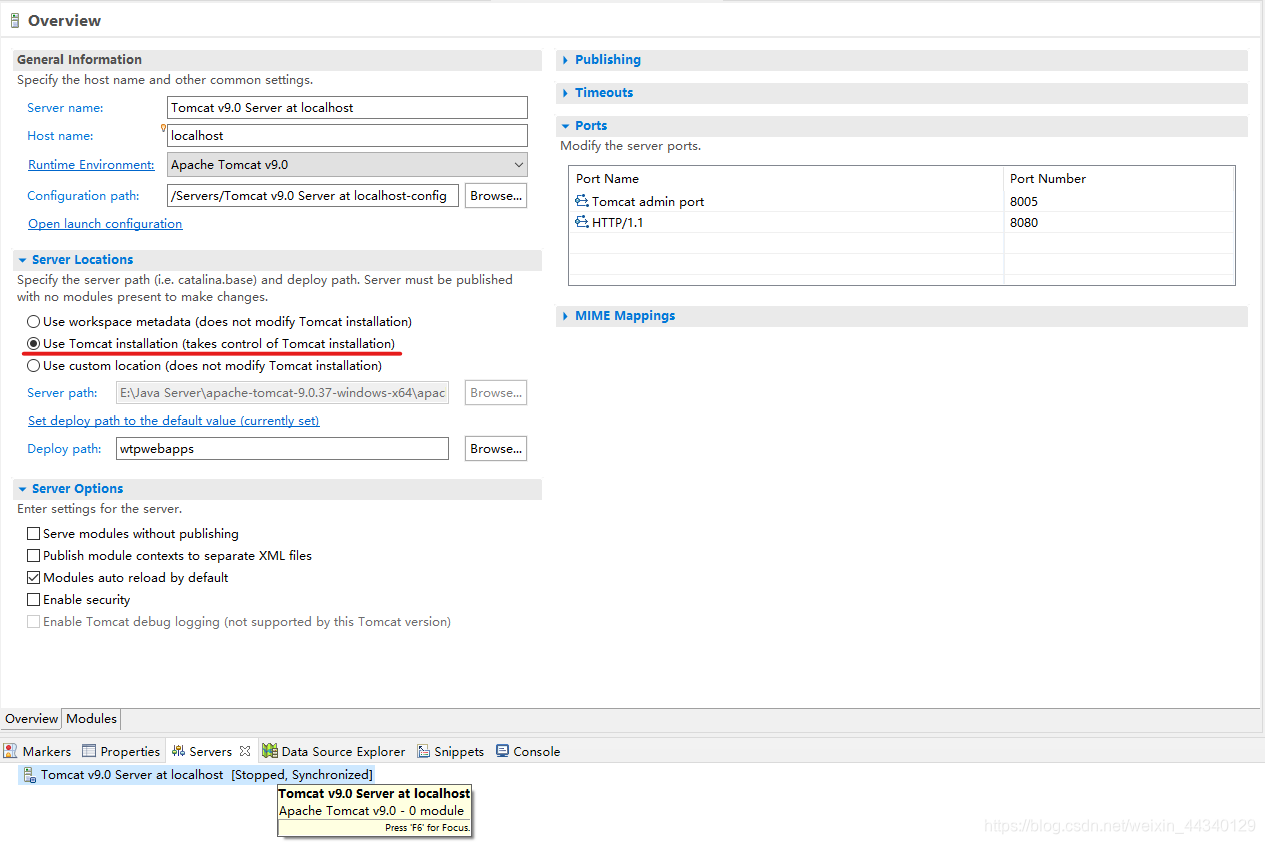The height and width of the screenshot is (844, 1265).
Task: Open the Snippets view tab
Action: tap(450, 751)
